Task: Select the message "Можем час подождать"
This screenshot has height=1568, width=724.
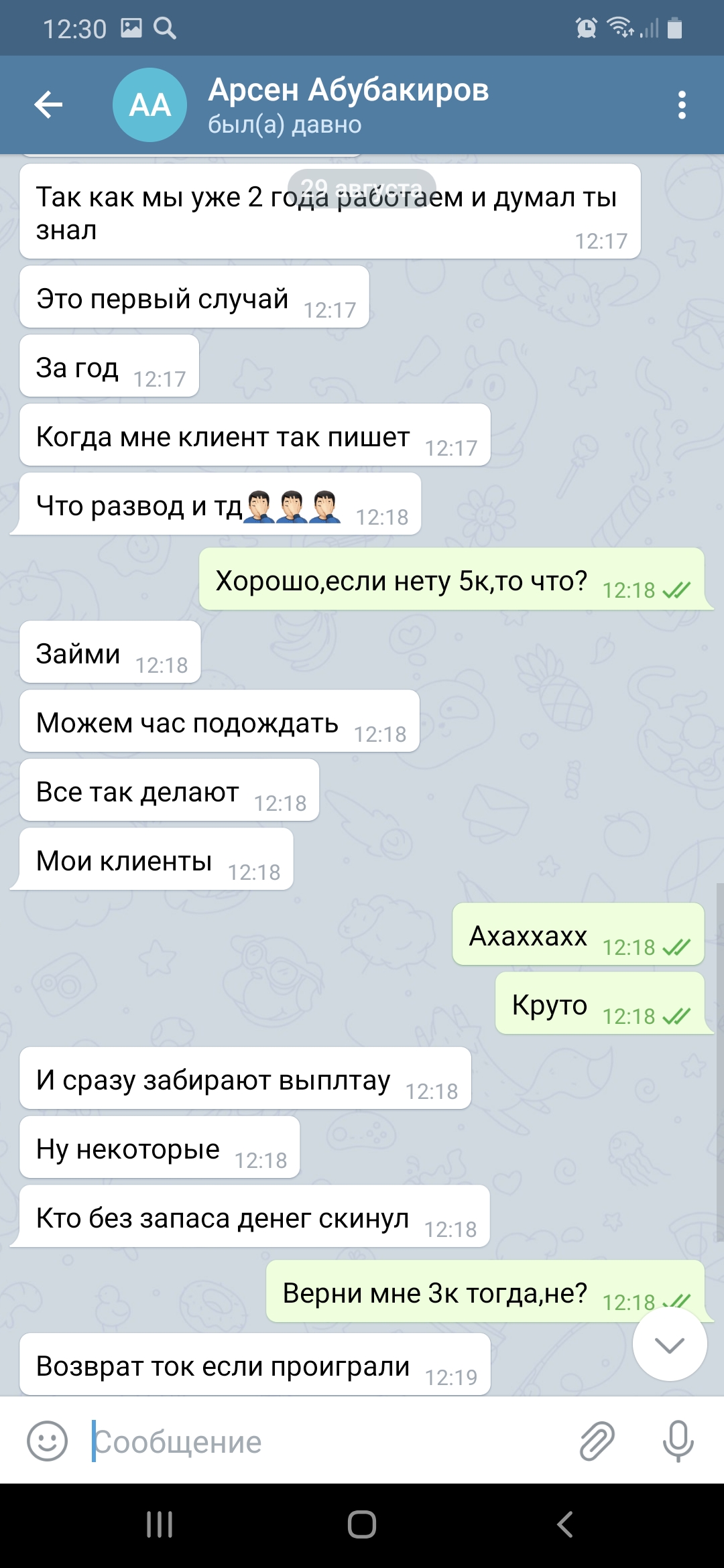Action: [219, 721]
